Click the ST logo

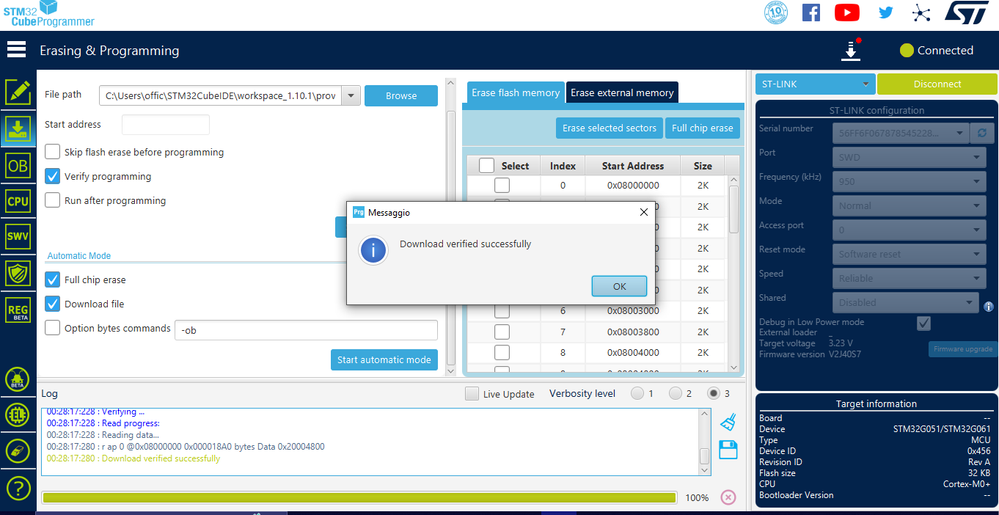click(966, 13)
